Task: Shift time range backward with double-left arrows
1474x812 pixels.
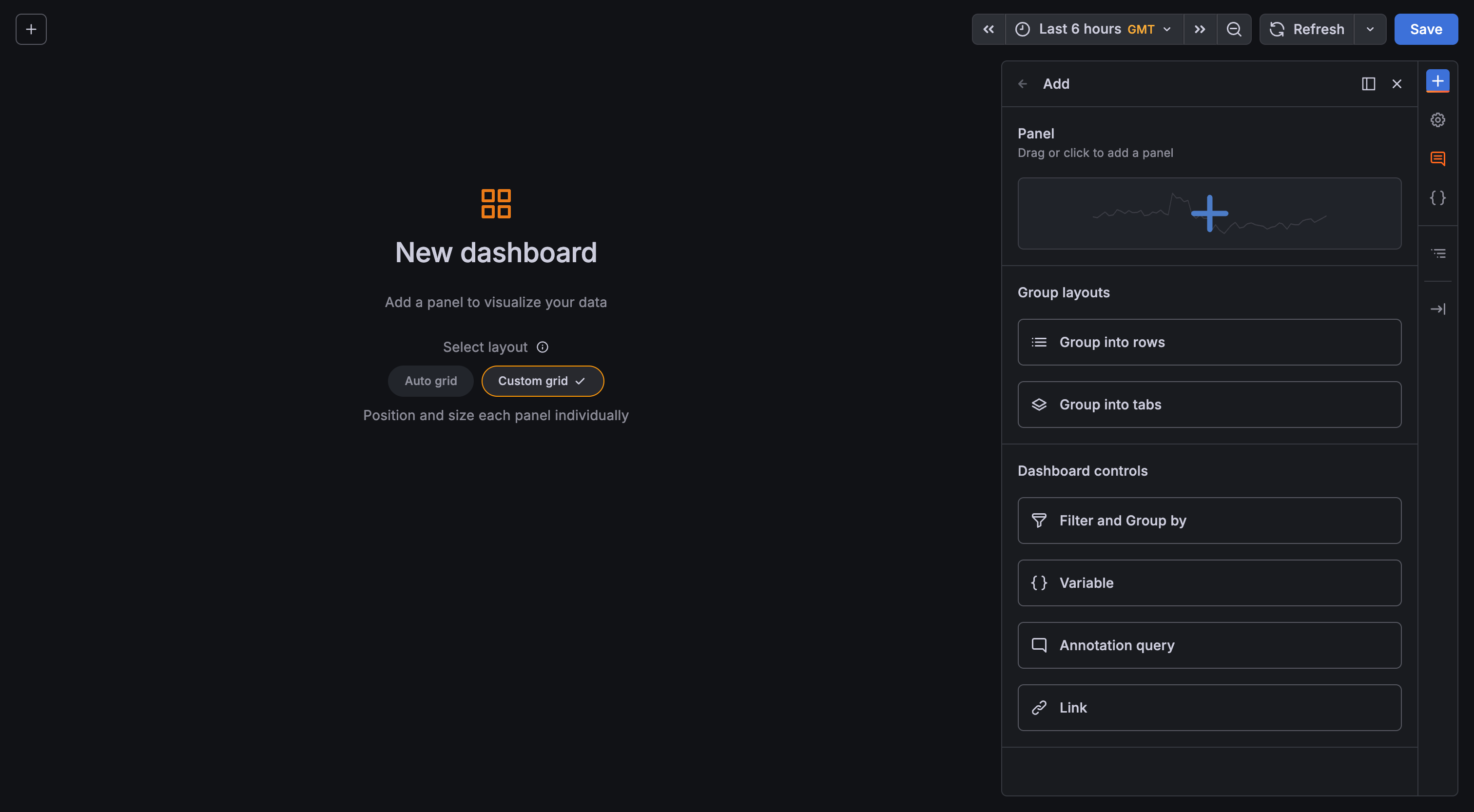Action: pyautogui.click(x=988, y=29)
